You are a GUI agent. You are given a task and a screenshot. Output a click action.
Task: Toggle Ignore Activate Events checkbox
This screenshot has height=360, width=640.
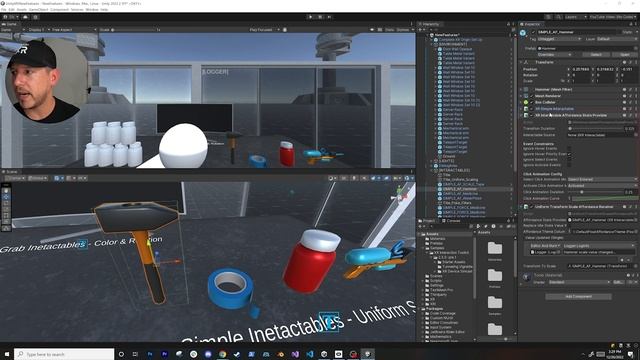tap(569, 165)
